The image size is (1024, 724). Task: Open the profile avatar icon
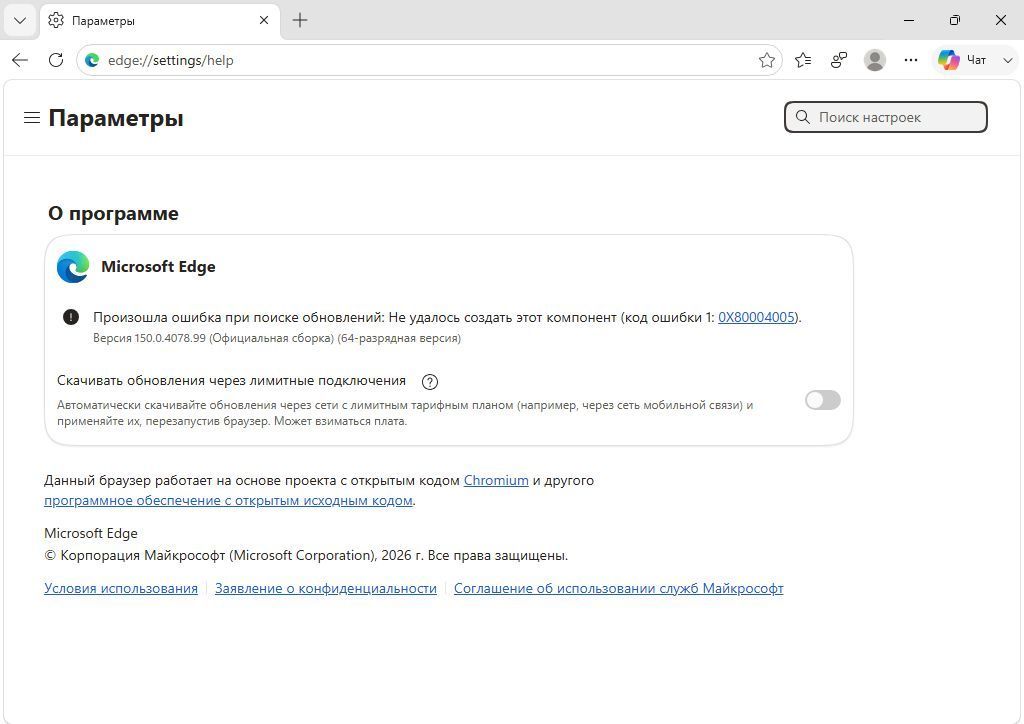[874, 60]
